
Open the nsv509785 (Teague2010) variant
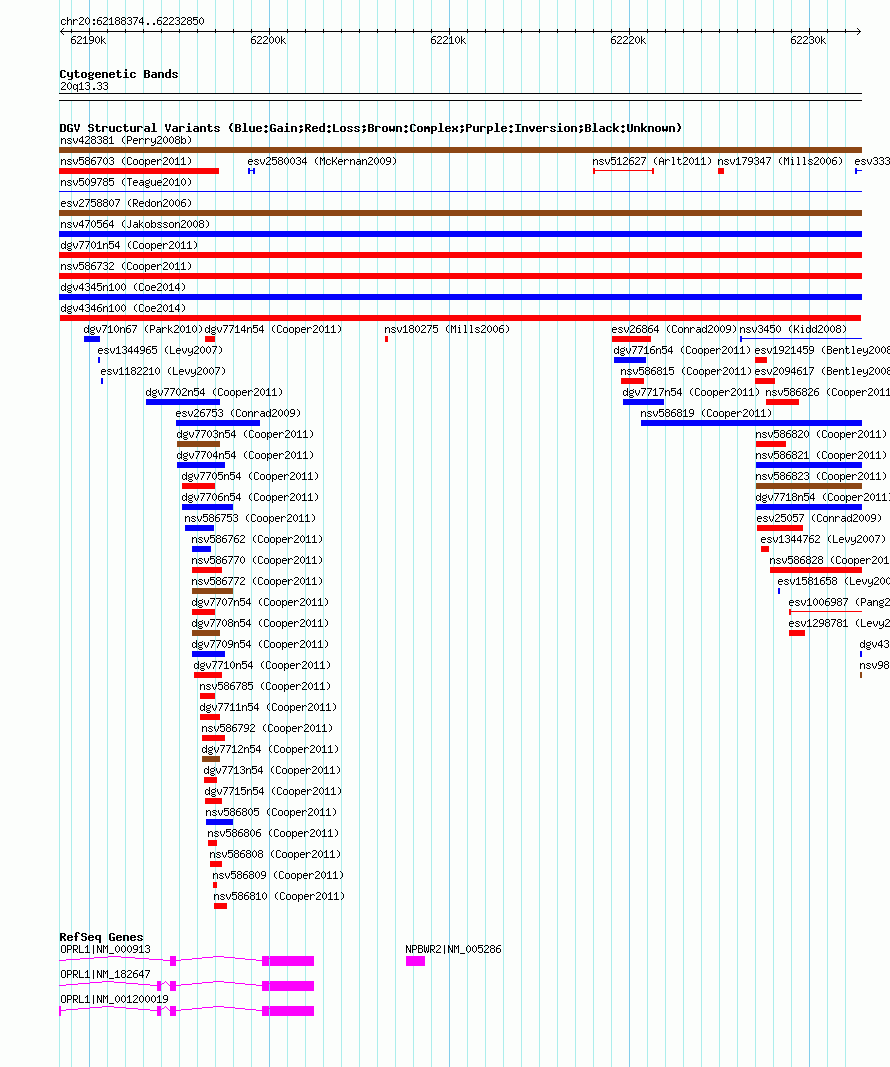click(126, 182)
